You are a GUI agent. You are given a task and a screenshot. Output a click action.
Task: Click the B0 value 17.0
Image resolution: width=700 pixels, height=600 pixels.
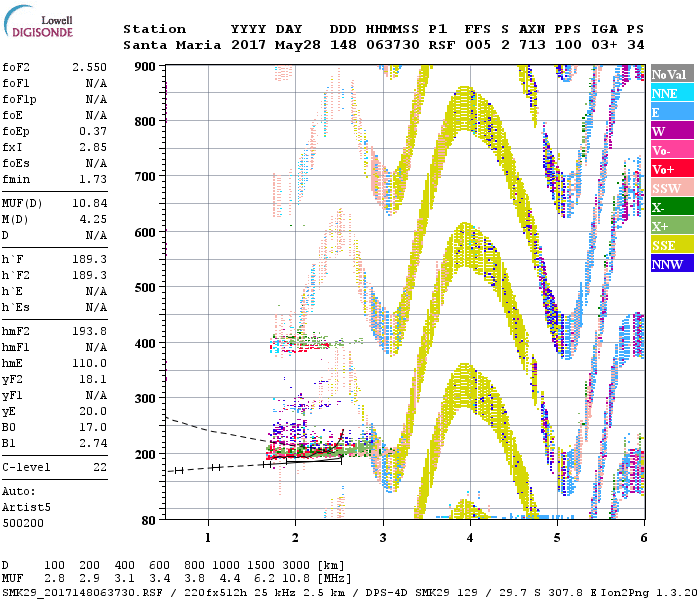click(x=93, y=428)
